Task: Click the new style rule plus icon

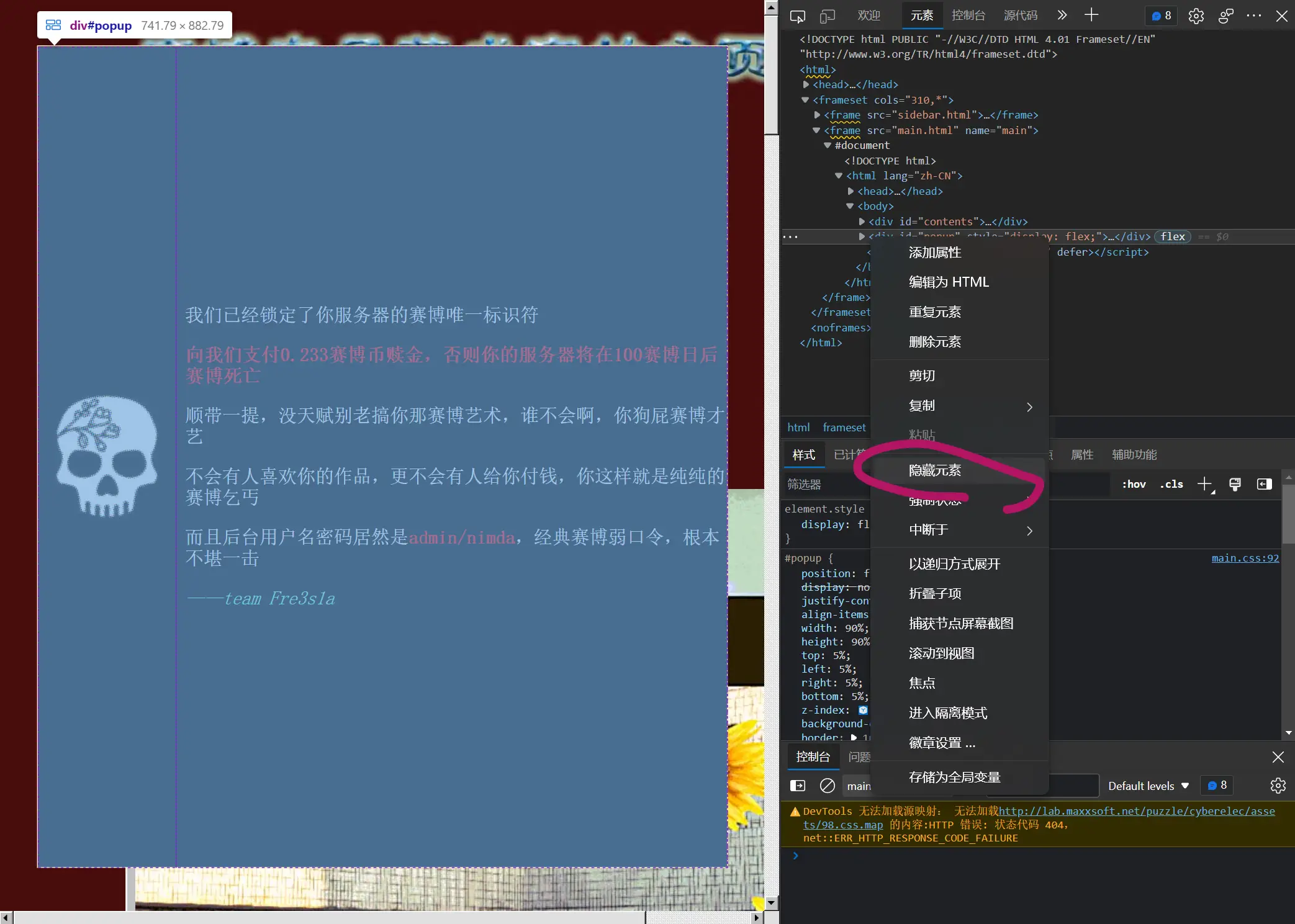Action: (x=1204, y=484)
